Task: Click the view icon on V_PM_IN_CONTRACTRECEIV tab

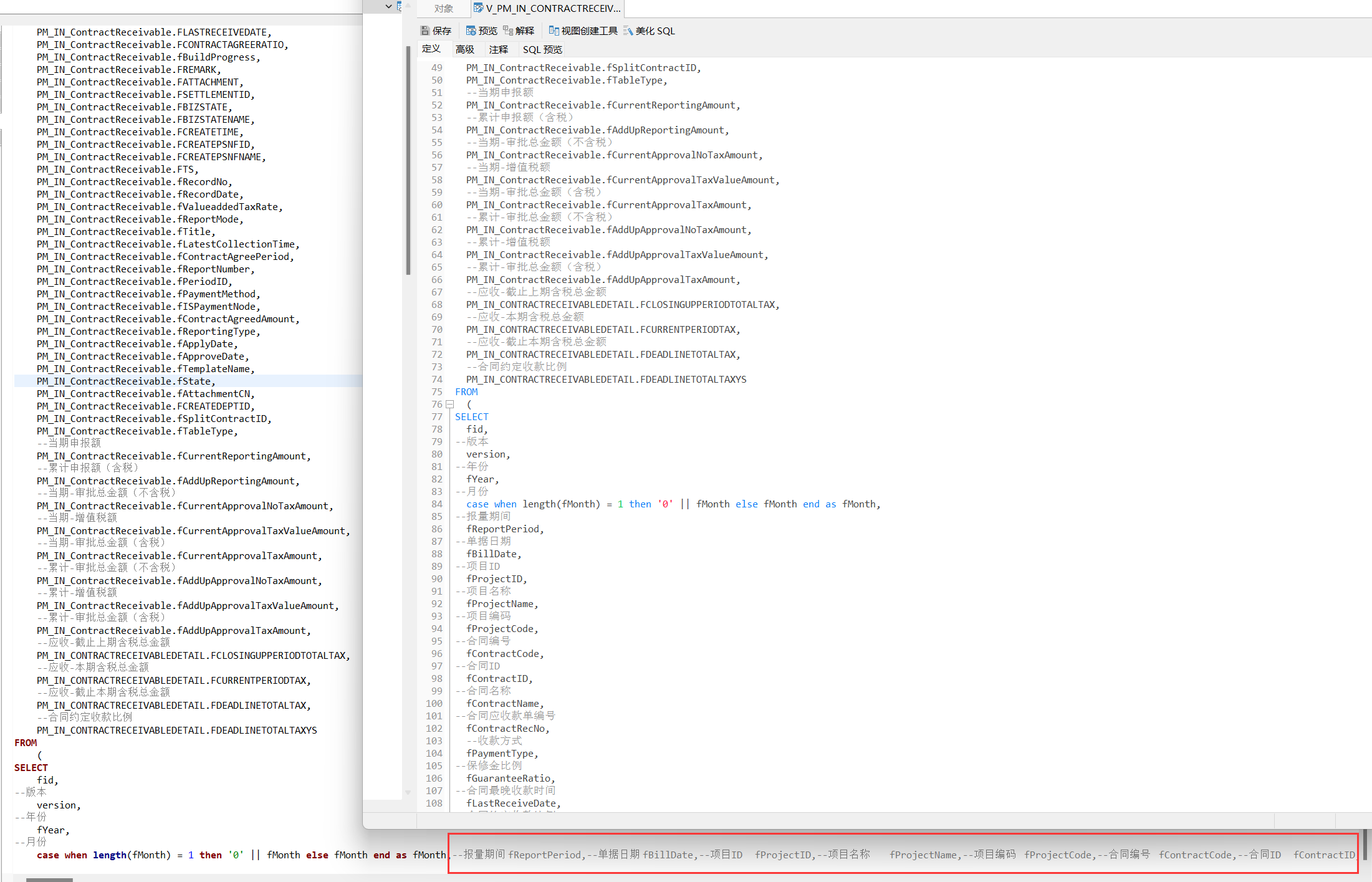Action: [479, 8]
